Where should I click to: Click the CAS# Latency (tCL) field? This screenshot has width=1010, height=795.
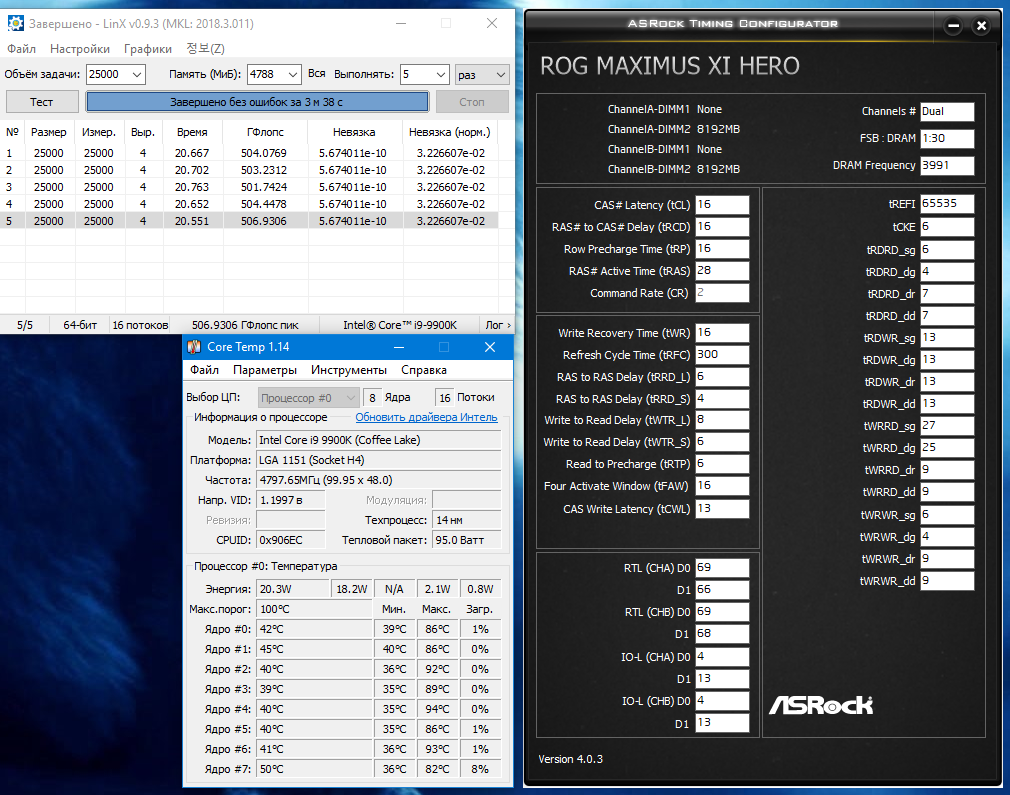tap(722, 205)
